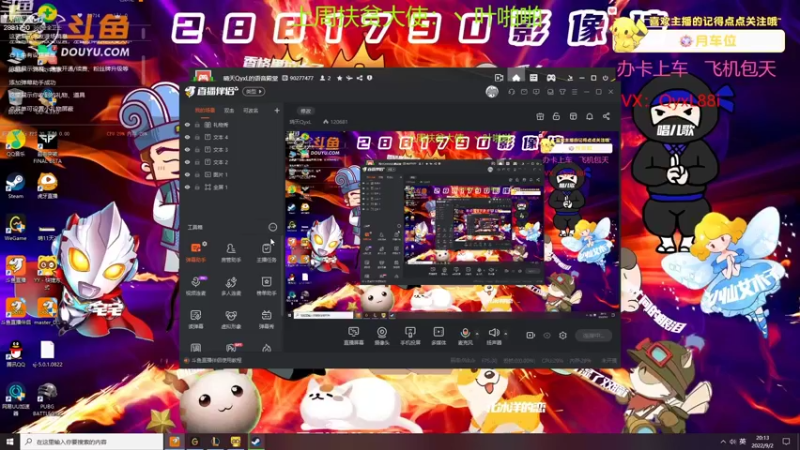The width and height of the screenshot is (800, 450).
Task: Click the Windows taskbar search box
Action: (92, 441)
